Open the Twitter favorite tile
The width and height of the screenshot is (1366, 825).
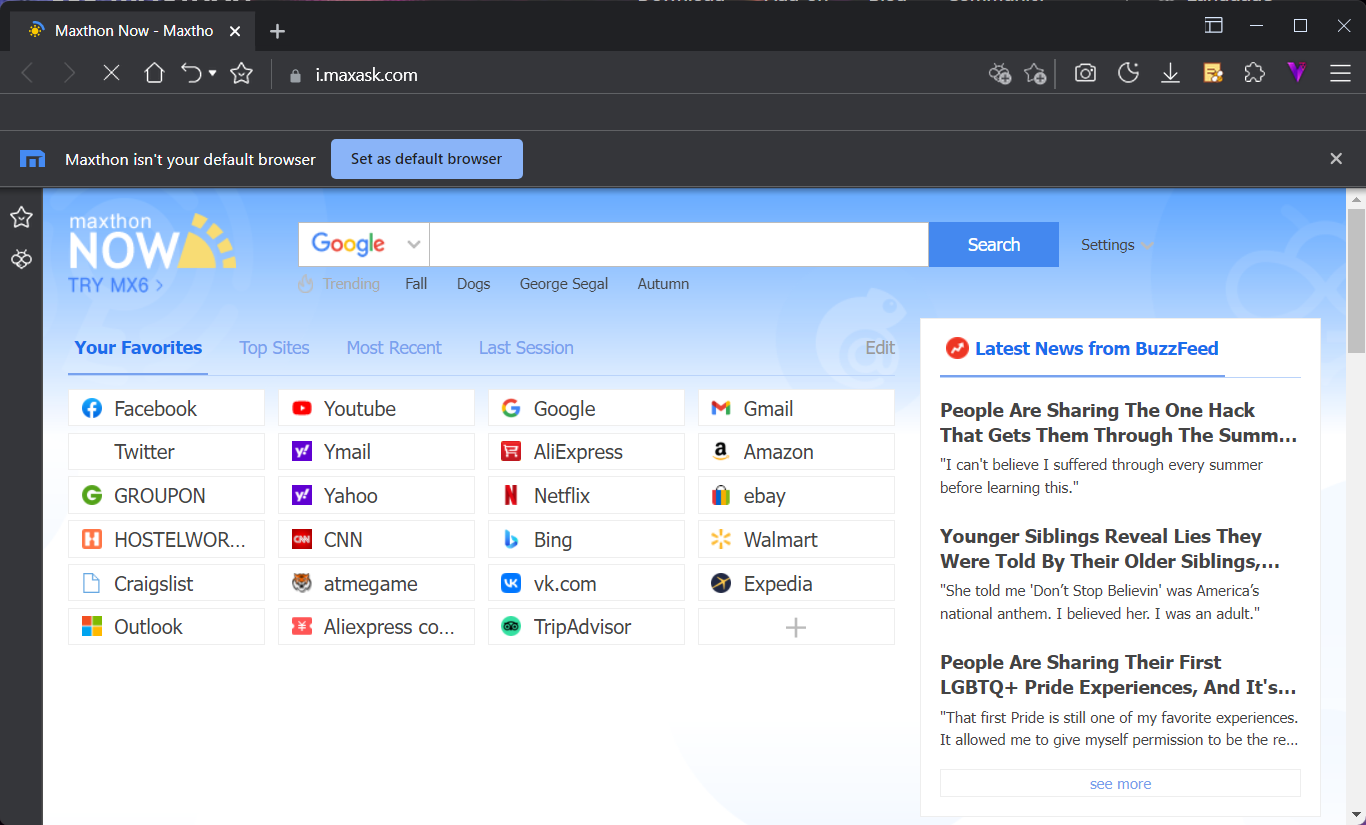point(166,452)
